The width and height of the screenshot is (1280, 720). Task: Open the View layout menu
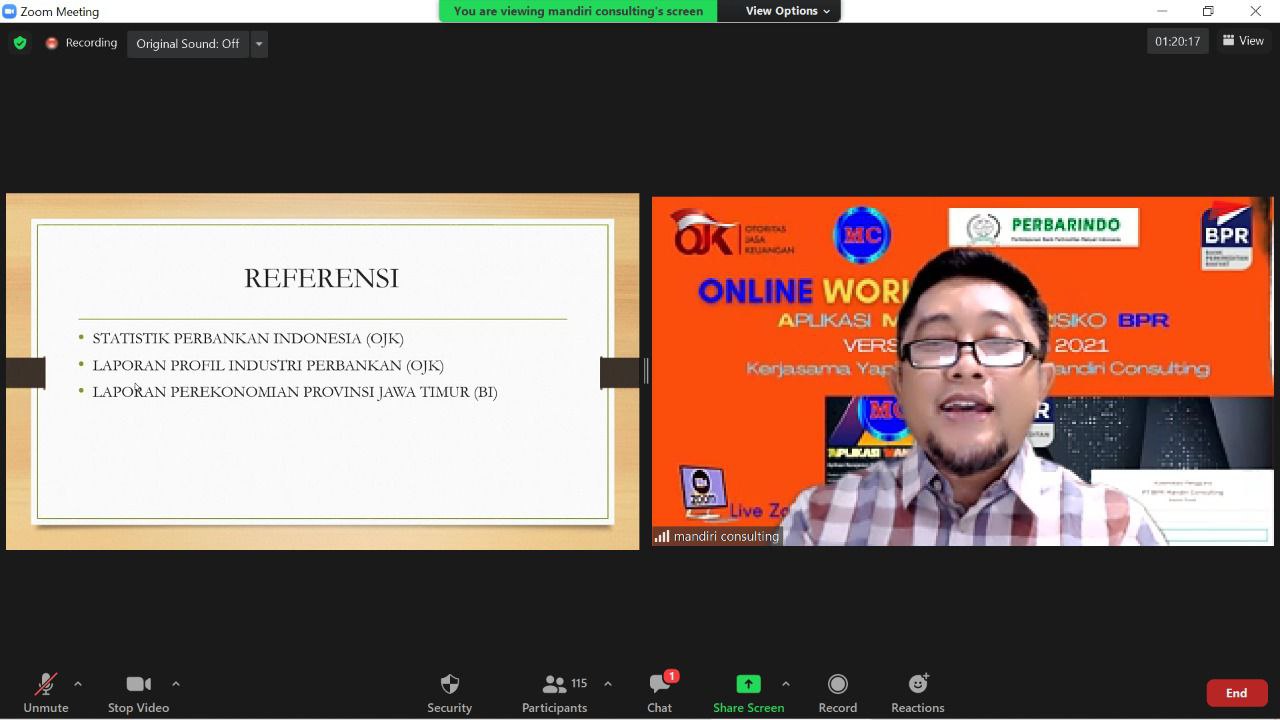(1243, 41)
